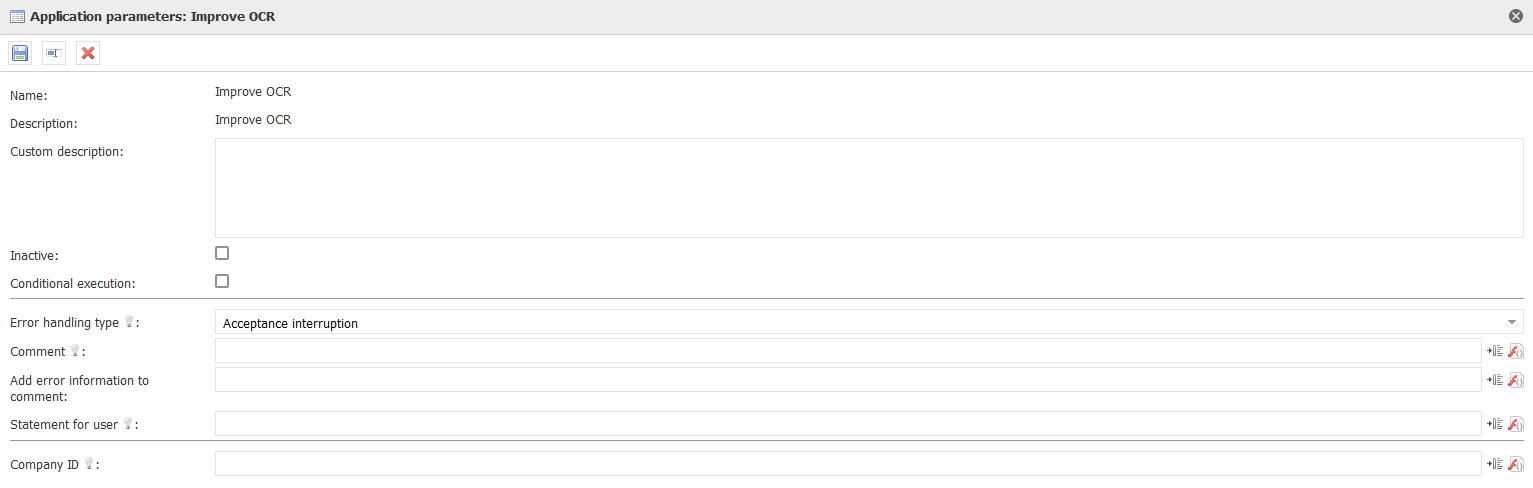Image resolution: width=1533 pixels, height=488 pixels.
Task: Click the formula editor icon beside Comment
Action: (x=1515, y=351)
